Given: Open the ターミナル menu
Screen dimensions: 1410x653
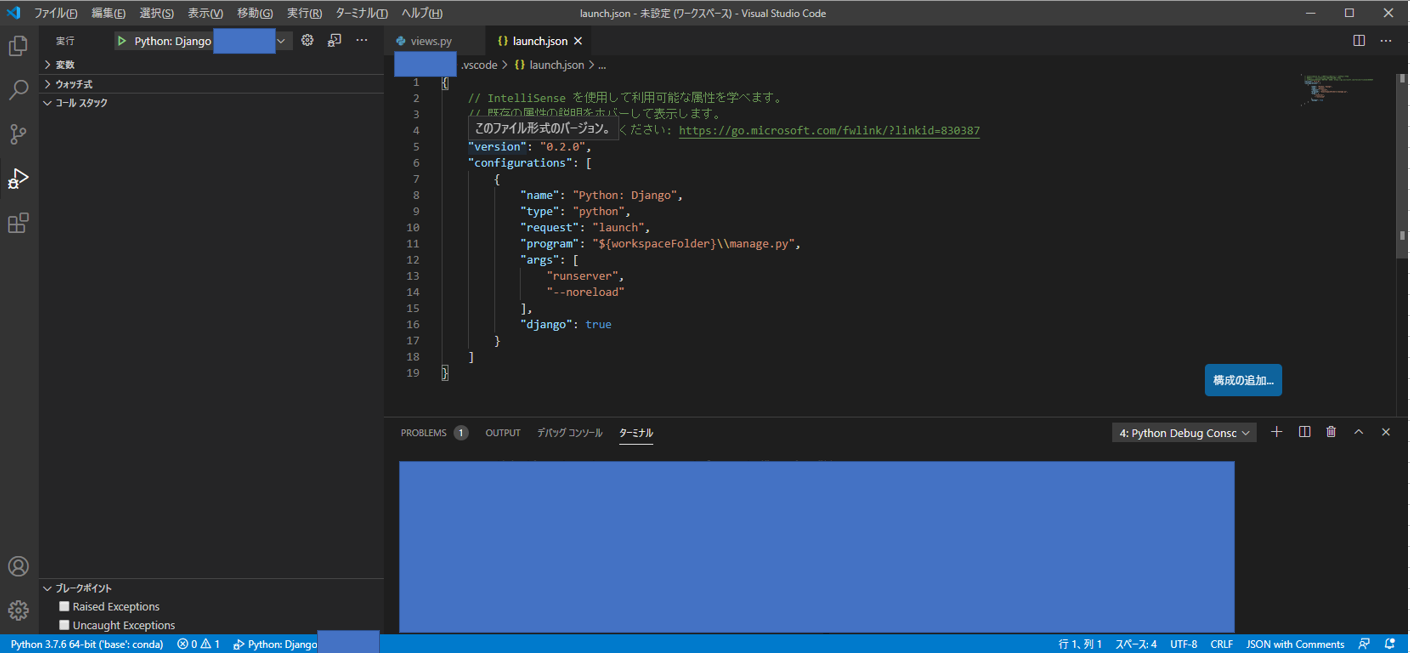Looking at the screenshot, I should [x=361, y=13].
